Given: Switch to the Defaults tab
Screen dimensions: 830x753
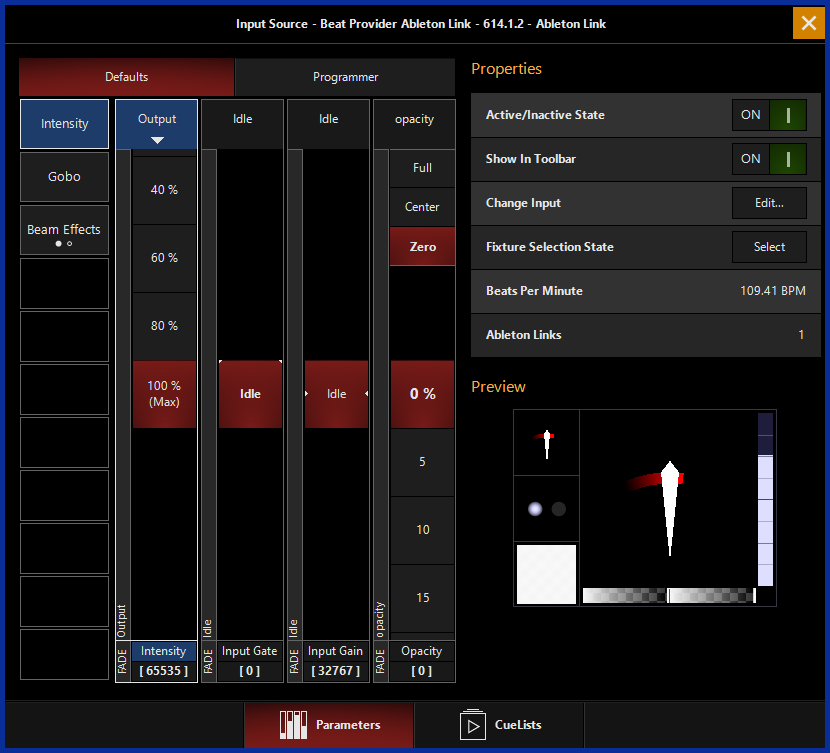Looking at the screenshot, I should point(127,77).
